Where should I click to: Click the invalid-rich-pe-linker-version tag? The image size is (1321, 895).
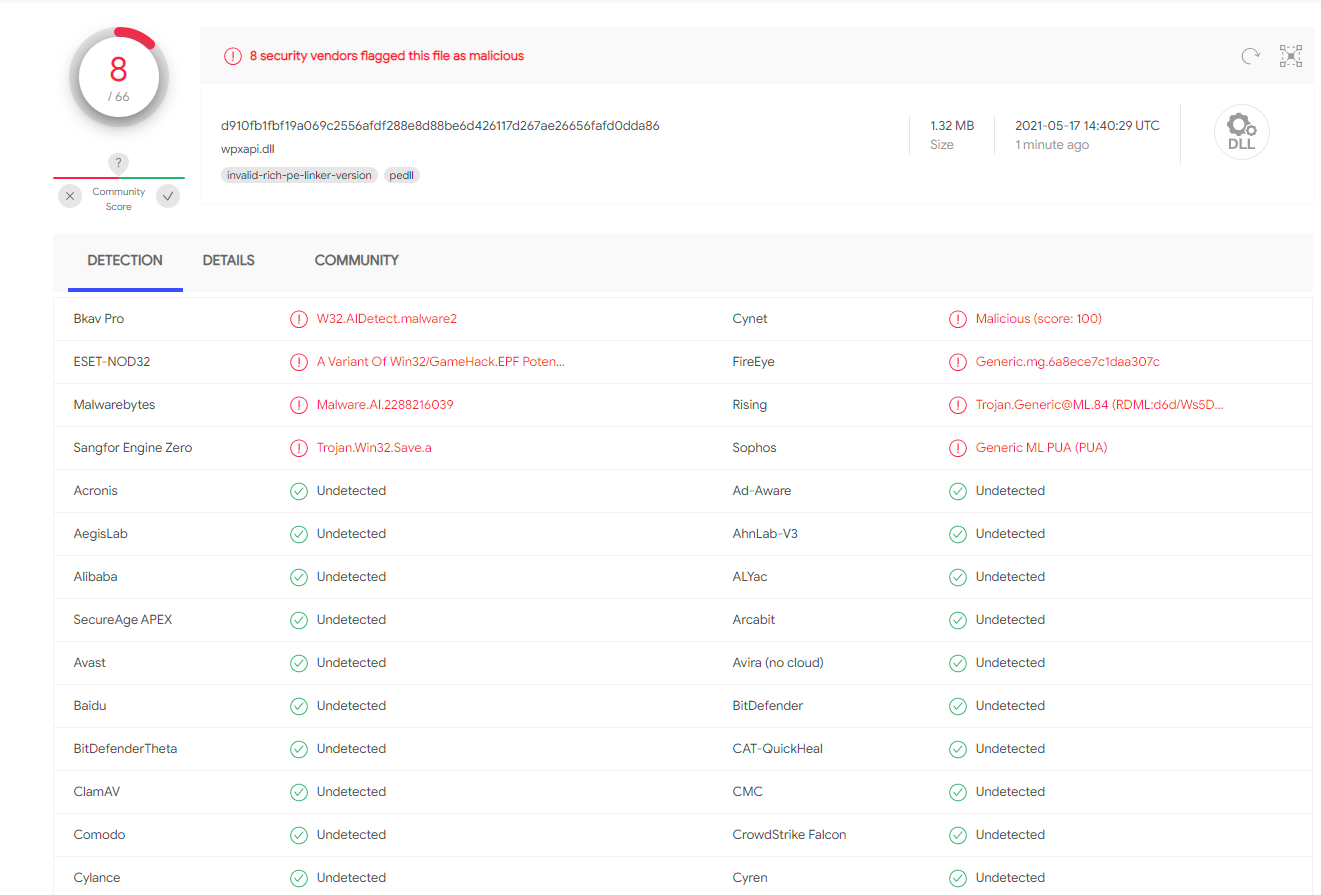(x=299, y=175)
